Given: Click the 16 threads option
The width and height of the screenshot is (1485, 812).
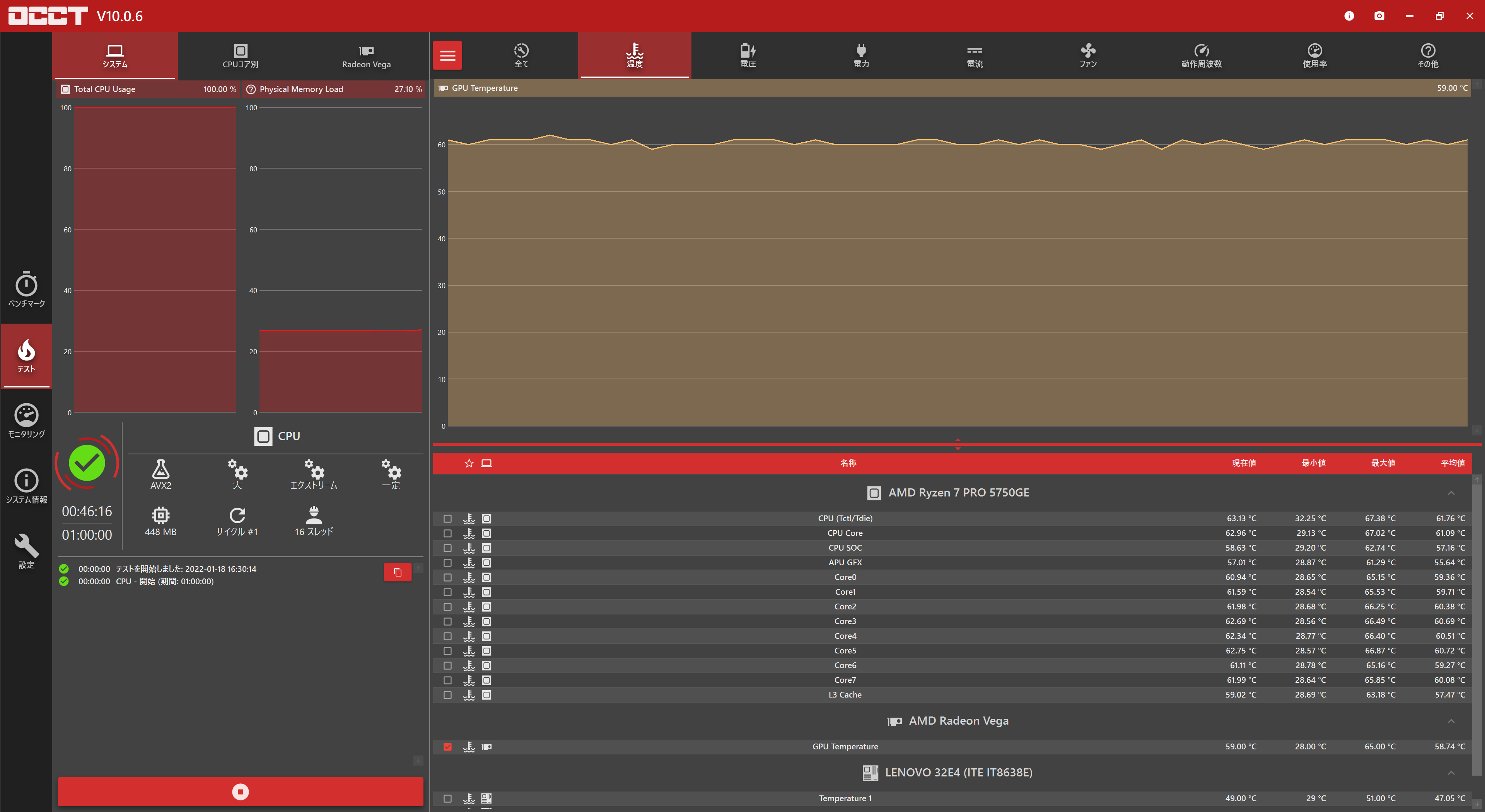Looking at the screenshot, I should point(314,521).
